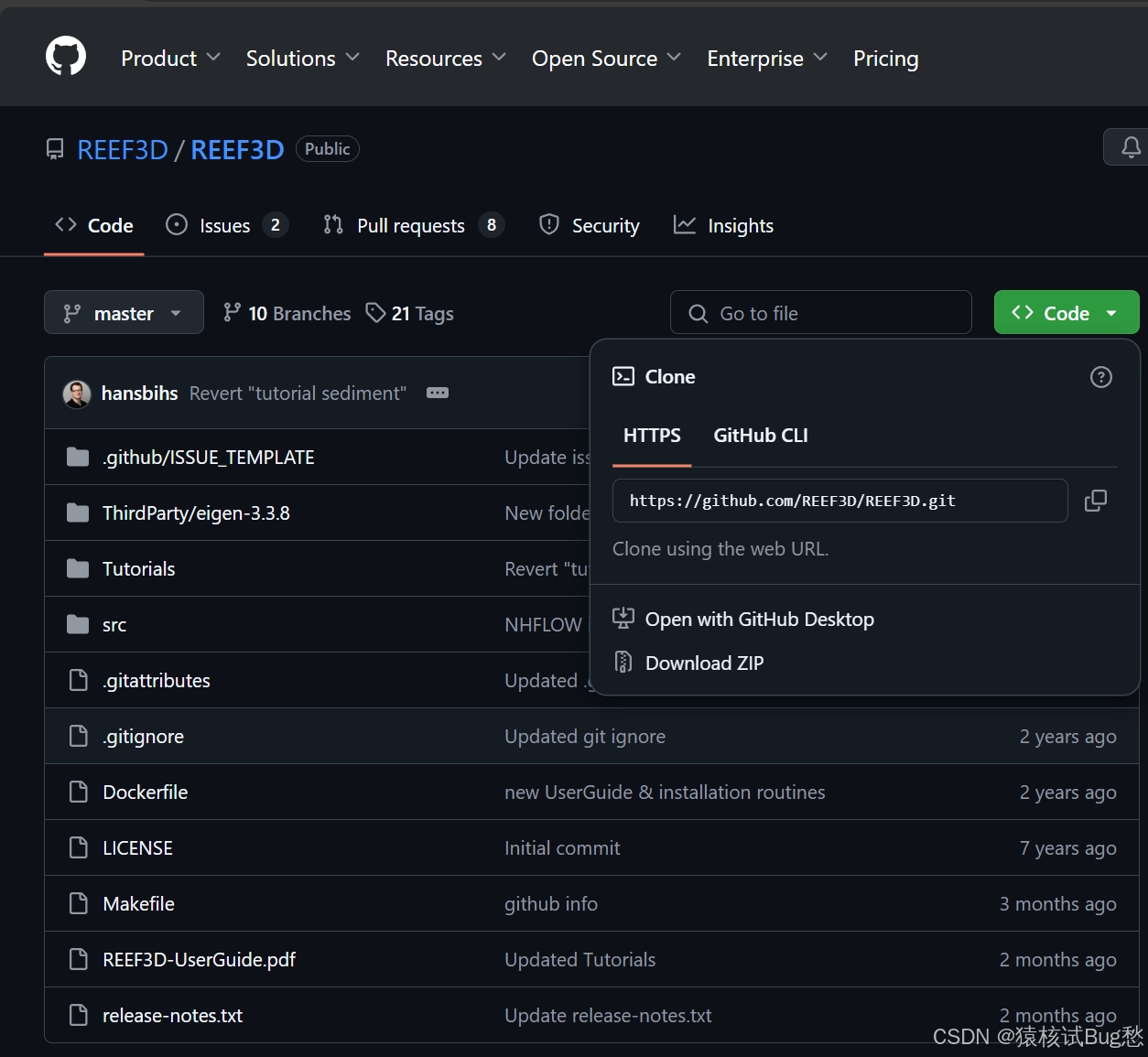This screenshot has height=1057, width=1148.
Task: Switch to the Security tab
Action: pos(590,225)
